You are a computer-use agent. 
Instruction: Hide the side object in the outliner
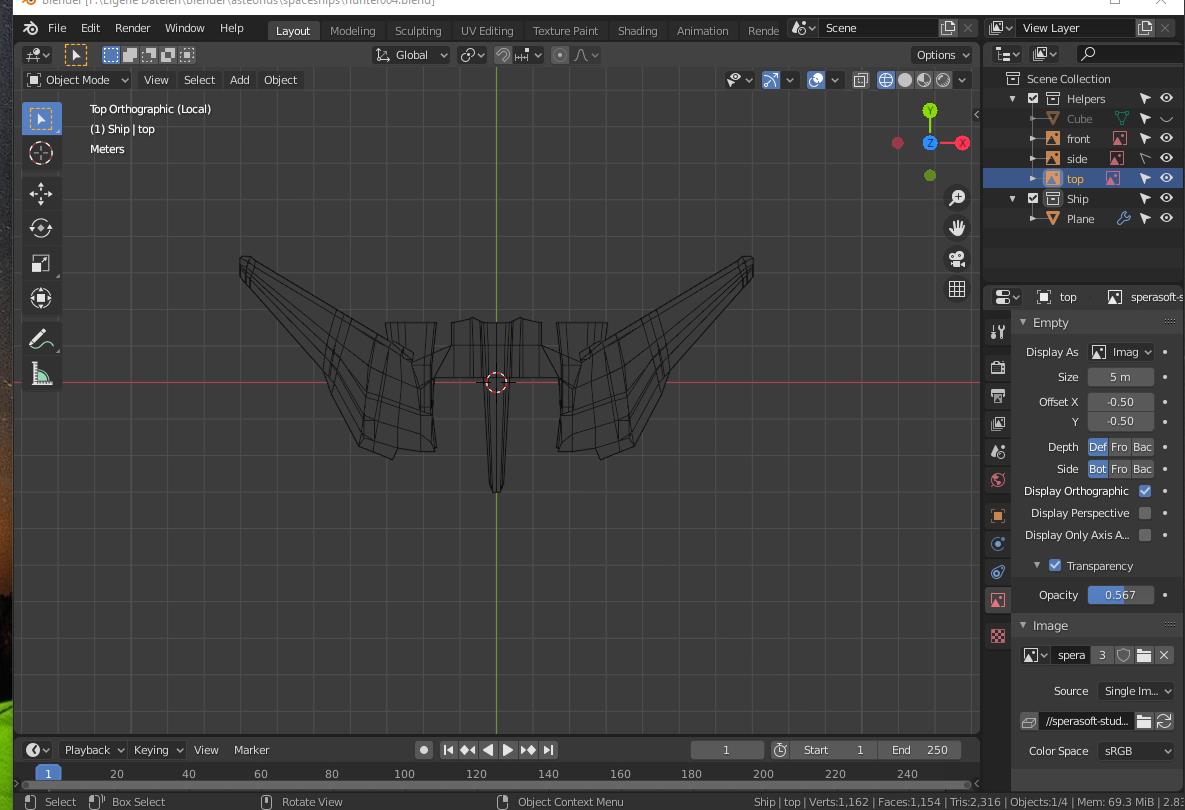tap(1166, 158)
